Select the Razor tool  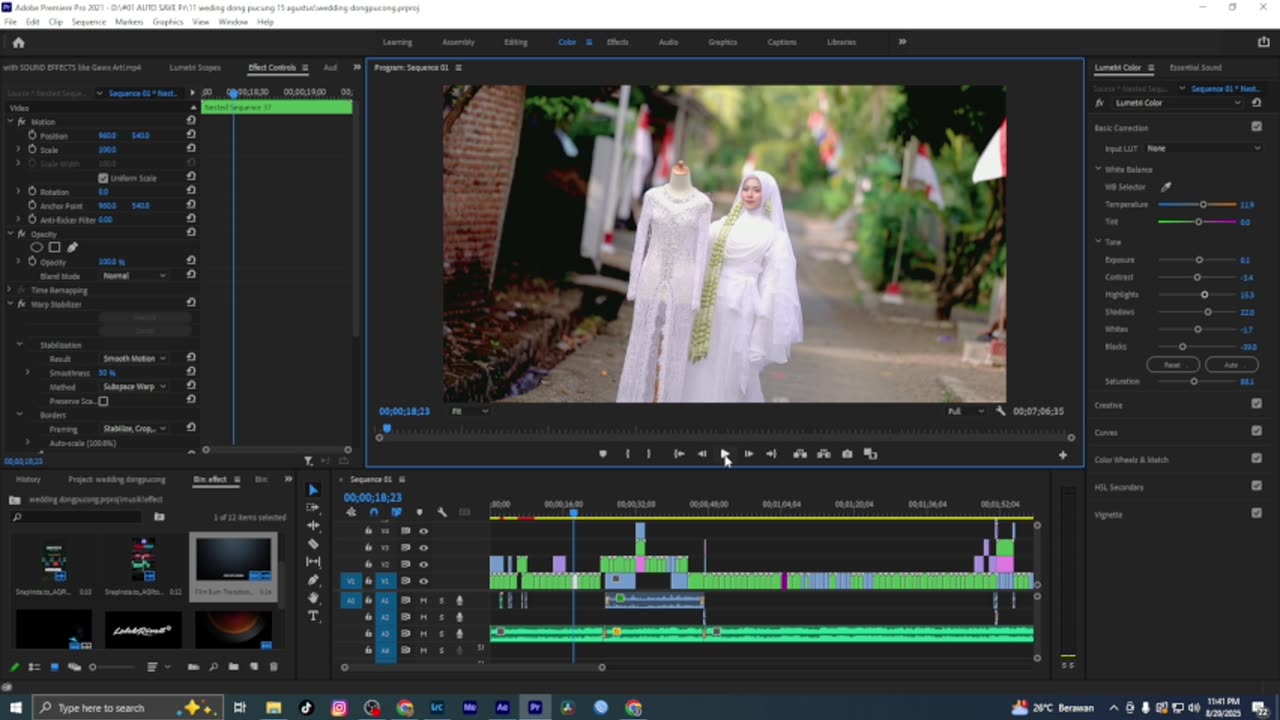pyautogui.click(x=313, y=544)
